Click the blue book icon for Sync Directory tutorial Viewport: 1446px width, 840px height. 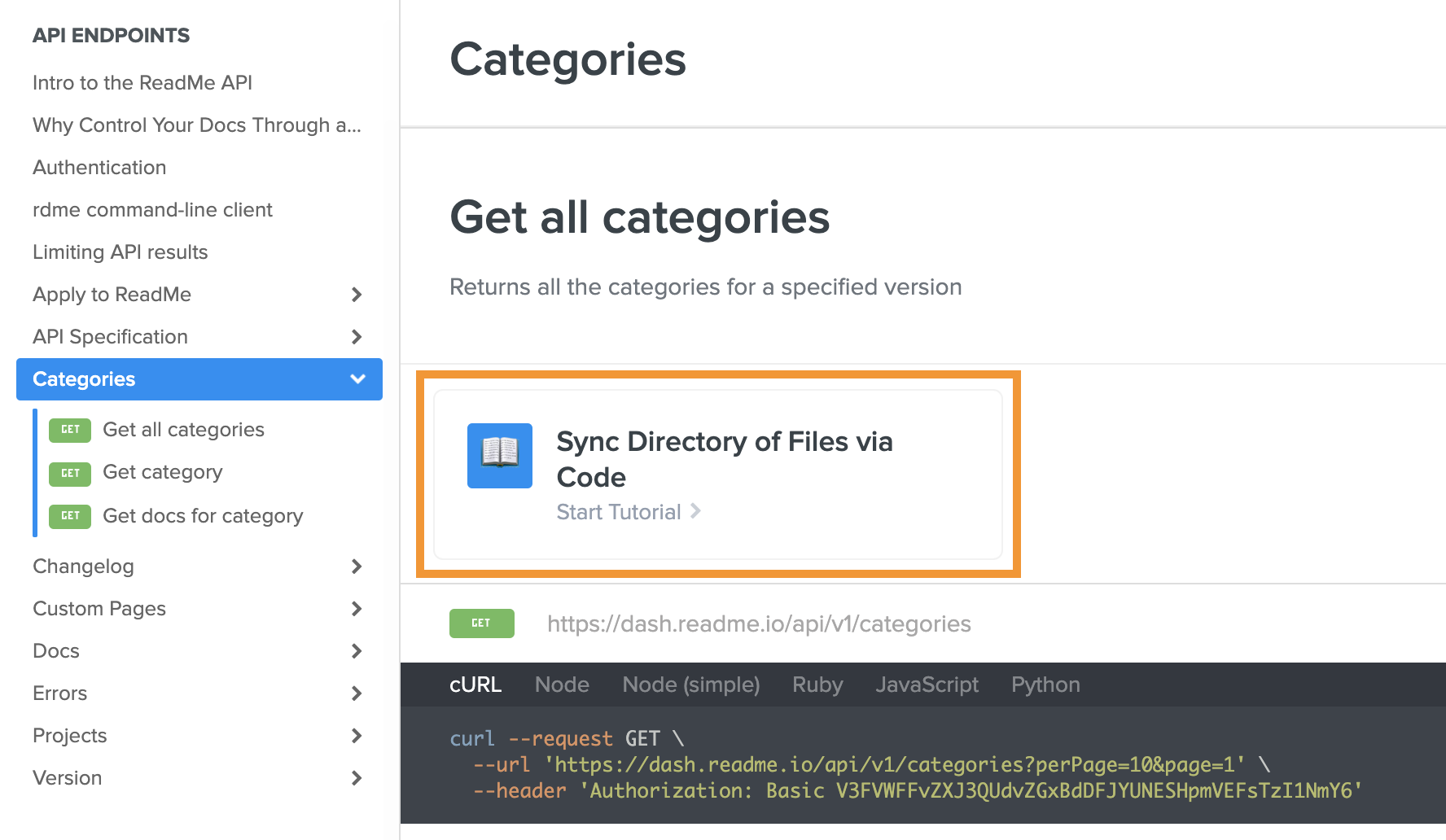[x=499, y=456]
